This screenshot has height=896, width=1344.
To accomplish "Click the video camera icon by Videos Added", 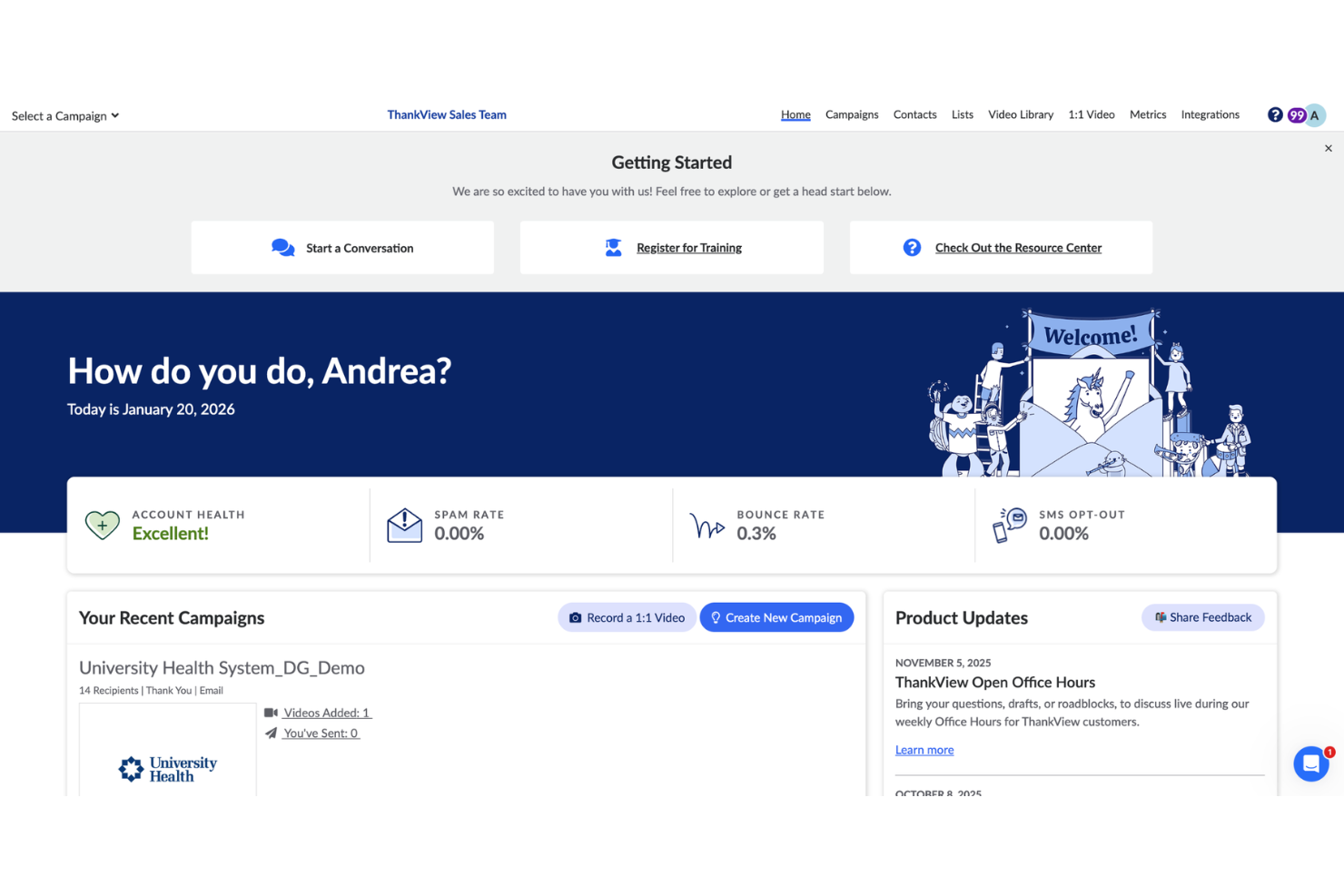I will tap(271, 713).
